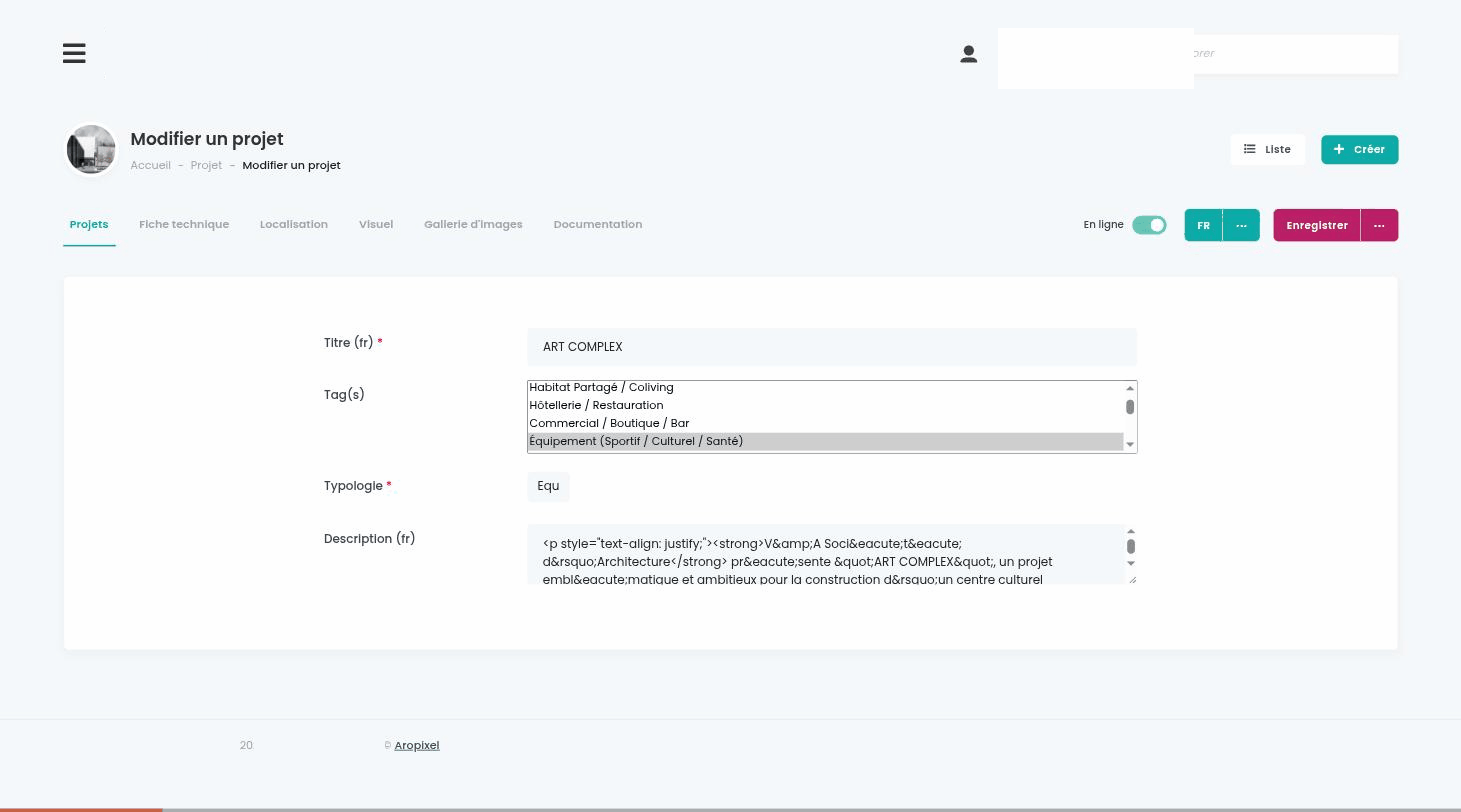The image size is (1461, 812).
Task: Go to the Gallerie d'images tab
Action: coord(473,224)
